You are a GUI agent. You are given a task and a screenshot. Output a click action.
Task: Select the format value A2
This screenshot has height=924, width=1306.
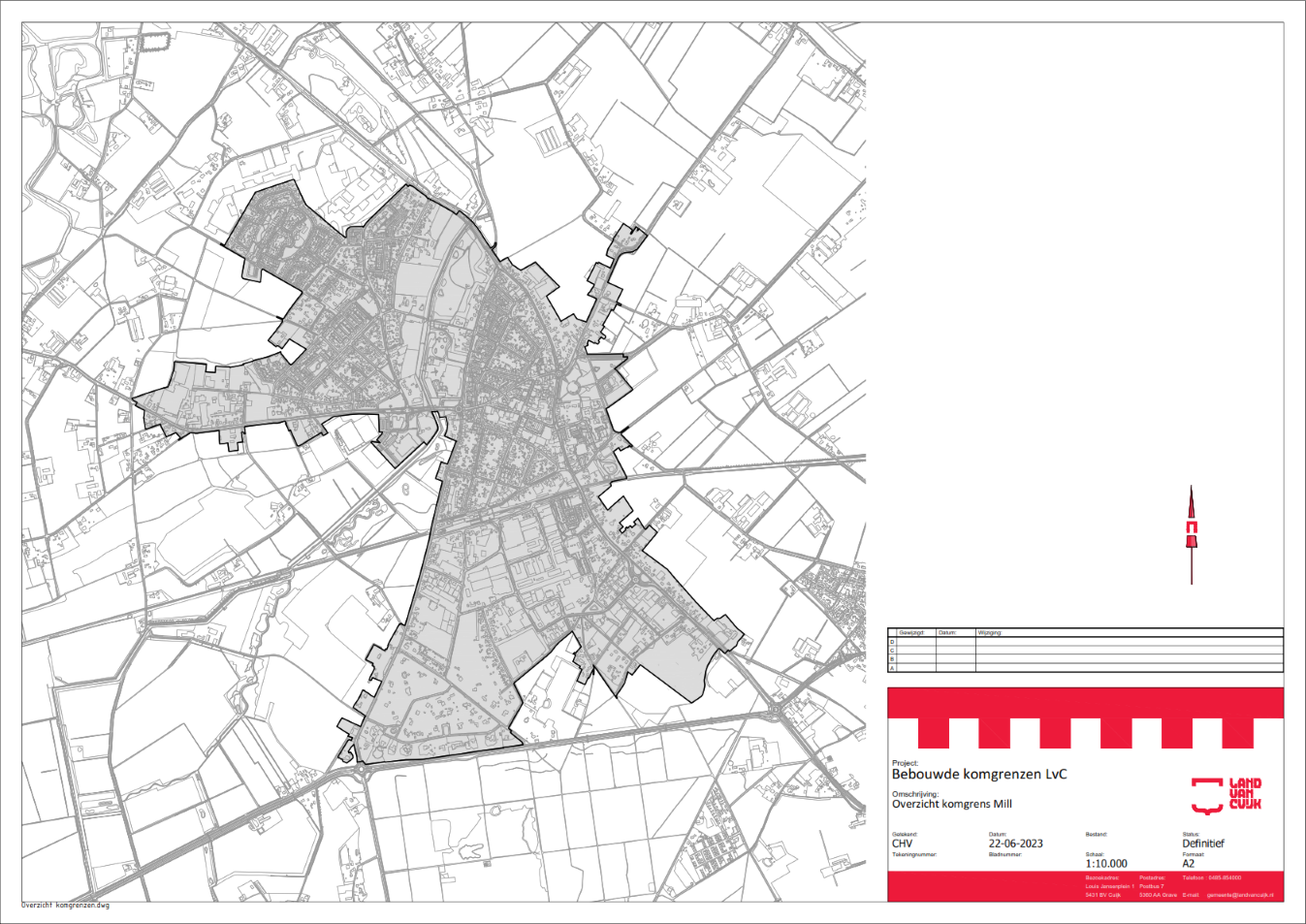pos(1188,863)
